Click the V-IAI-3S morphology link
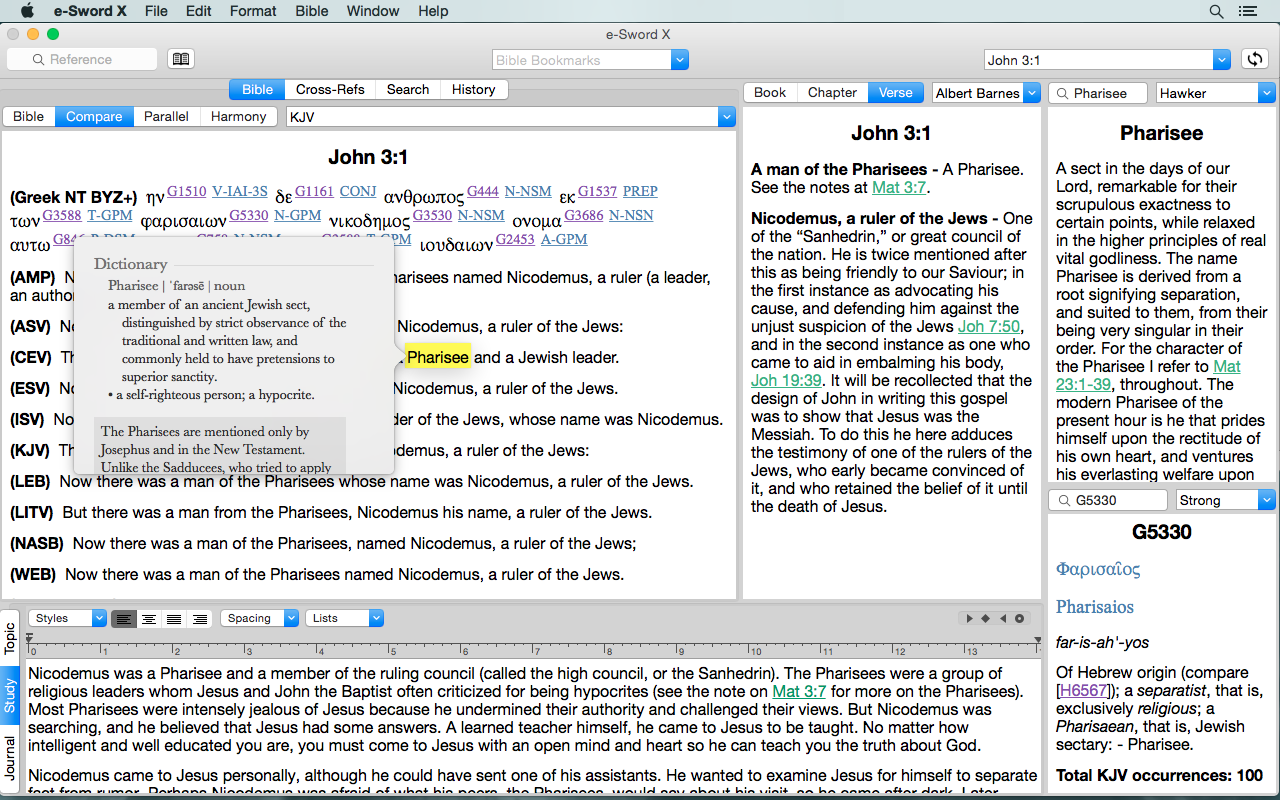This screenshot has height=800, width=1280. tap(240, 191)
